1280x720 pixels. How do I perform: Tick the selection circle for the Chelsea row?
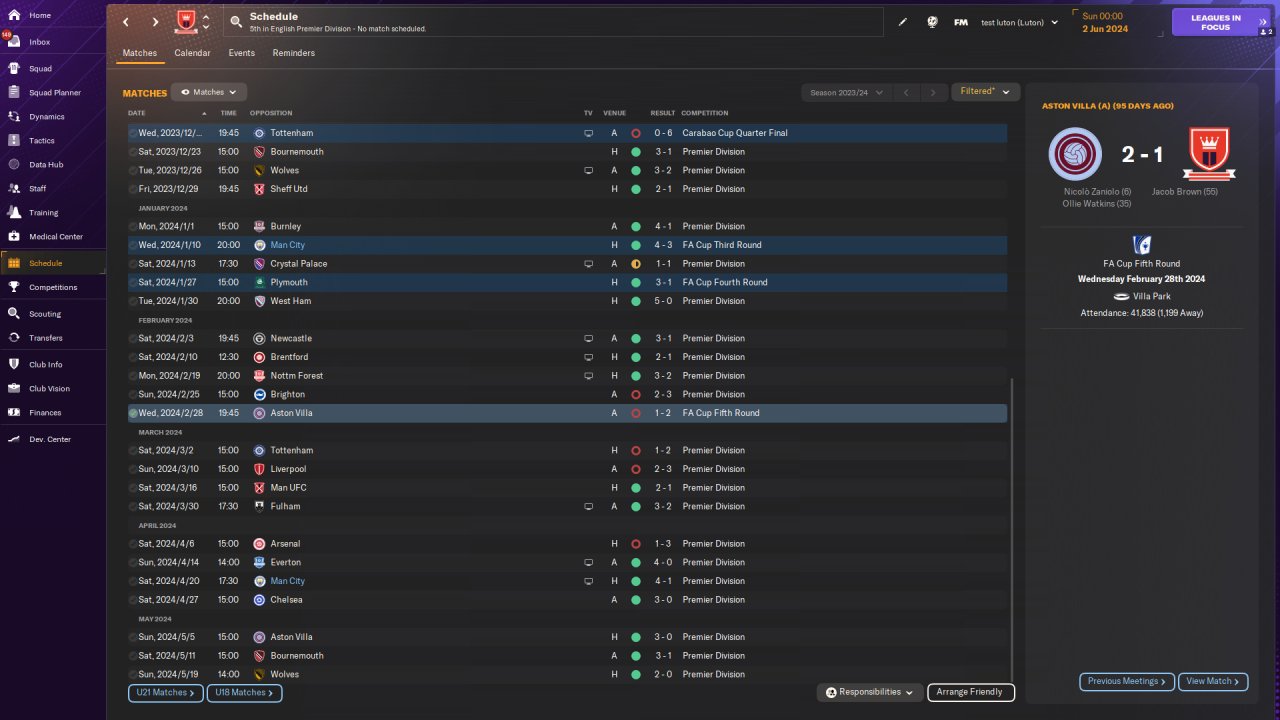pos(133,600)
